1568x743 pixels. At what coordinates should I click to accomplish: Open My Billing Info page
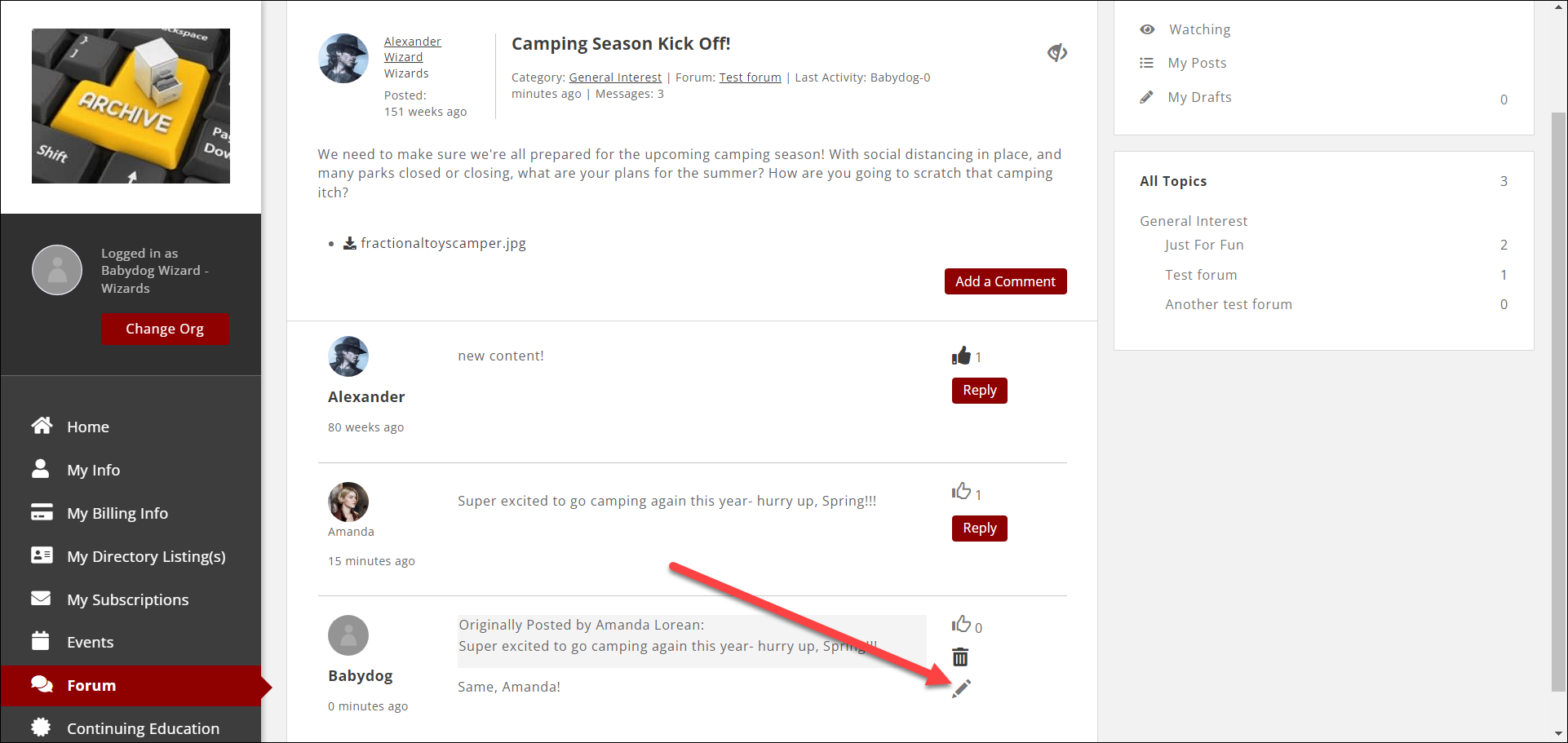(117, 513)
